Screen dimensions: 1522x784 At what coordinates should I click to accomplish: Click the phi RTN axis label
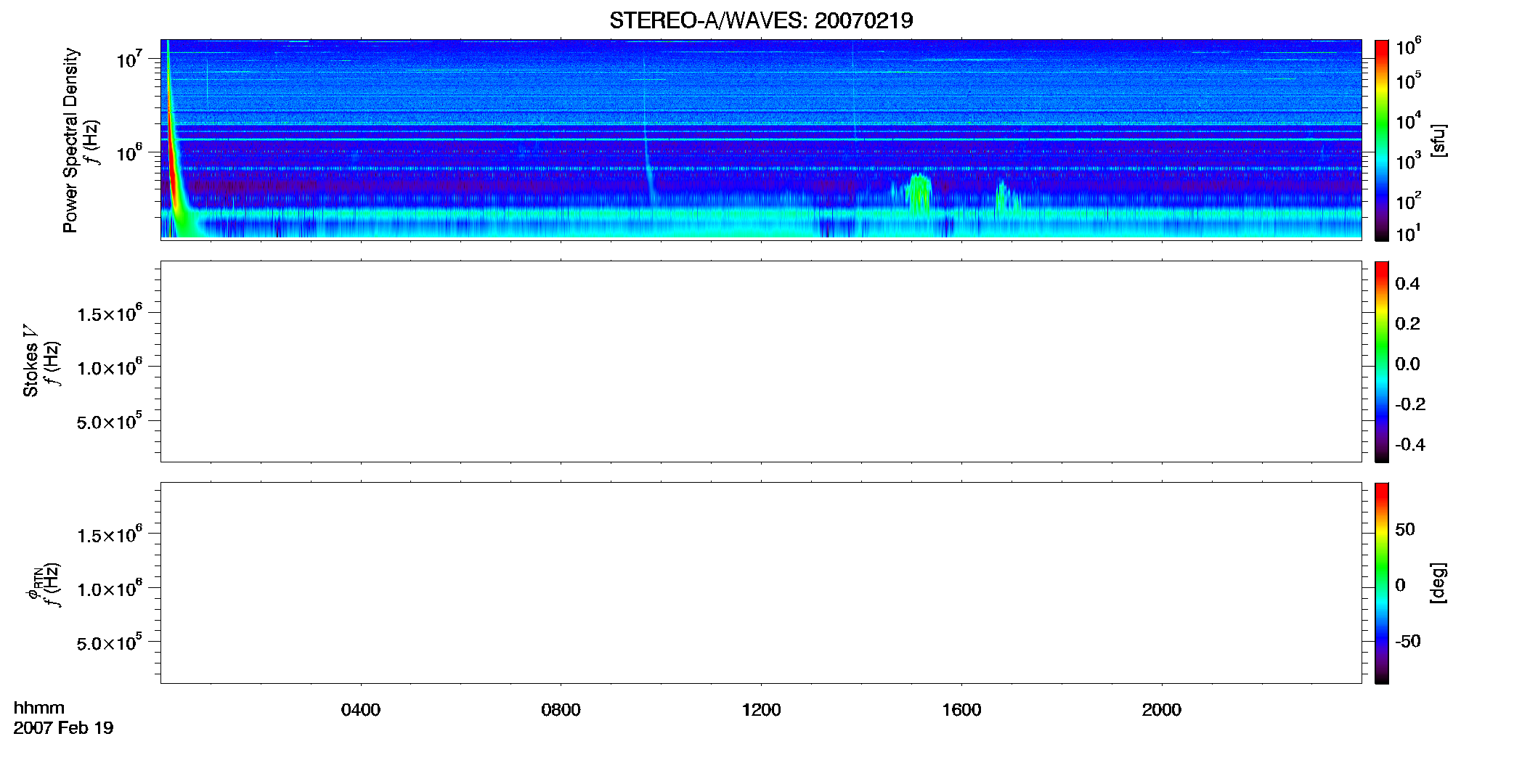click(x=35, y=583)
